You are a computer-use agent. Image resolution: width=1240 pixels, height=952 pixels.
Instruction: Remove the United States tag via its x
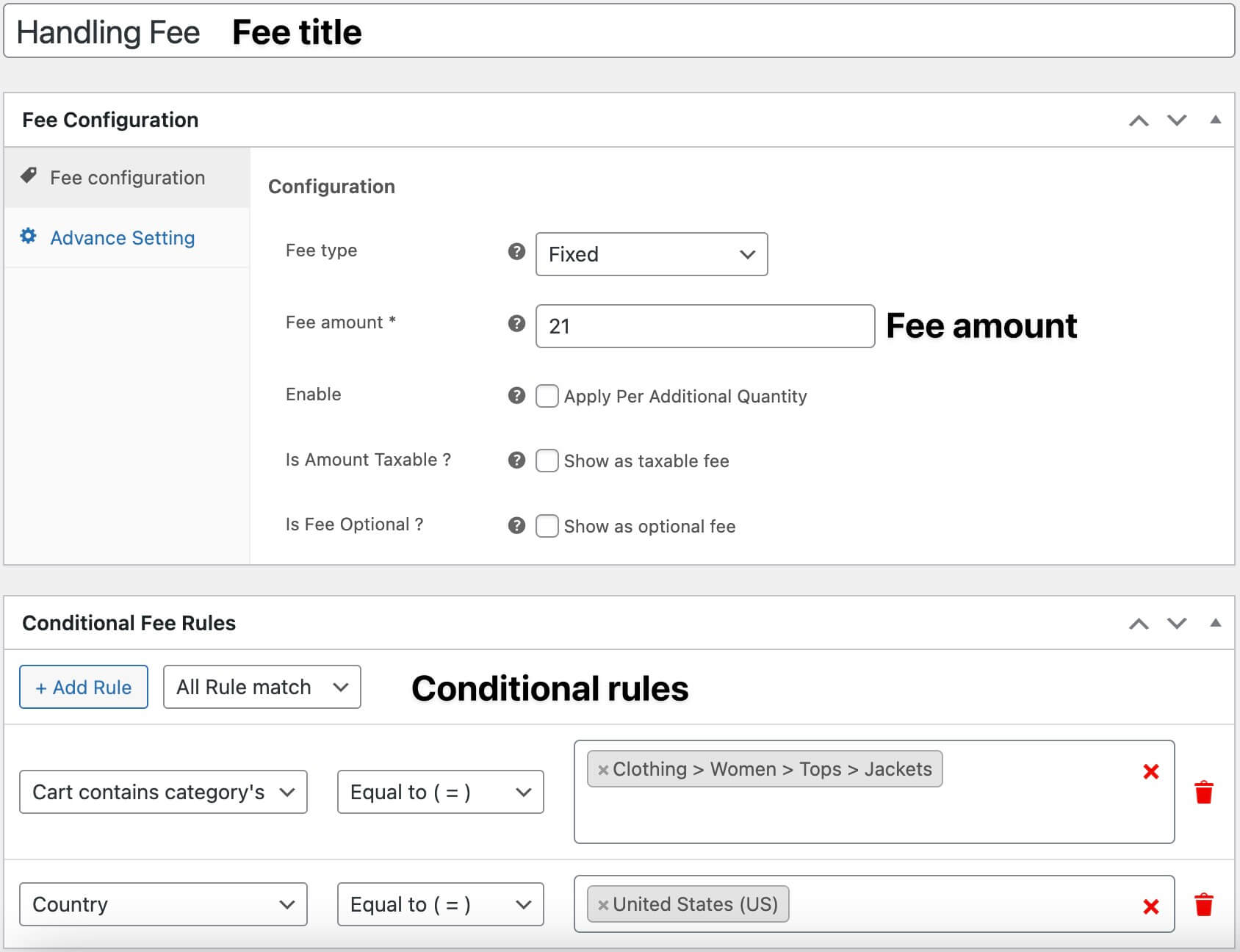click(x=603, y=904)
